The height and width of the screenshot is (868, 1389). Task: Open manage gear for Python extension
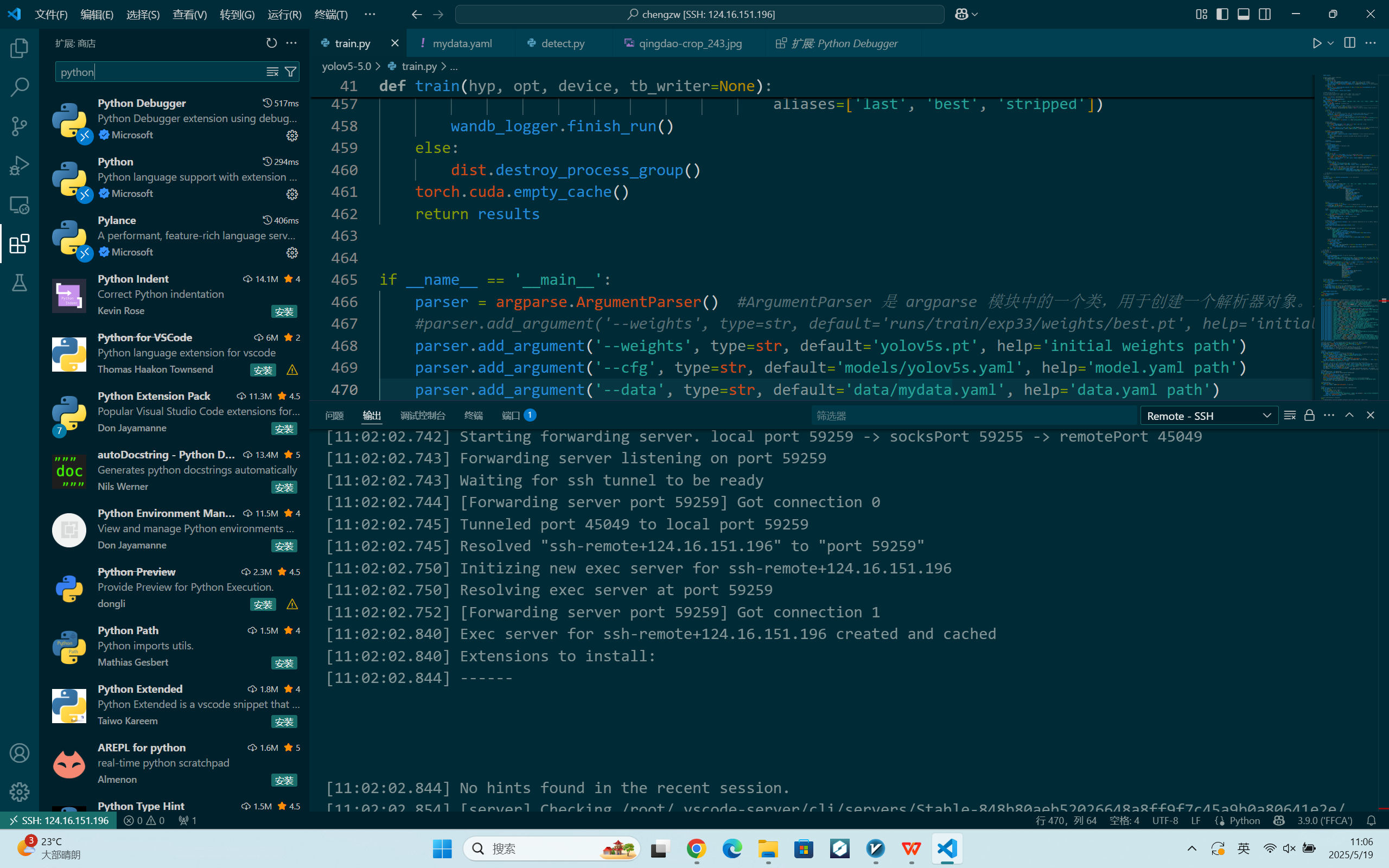[292, 194]
